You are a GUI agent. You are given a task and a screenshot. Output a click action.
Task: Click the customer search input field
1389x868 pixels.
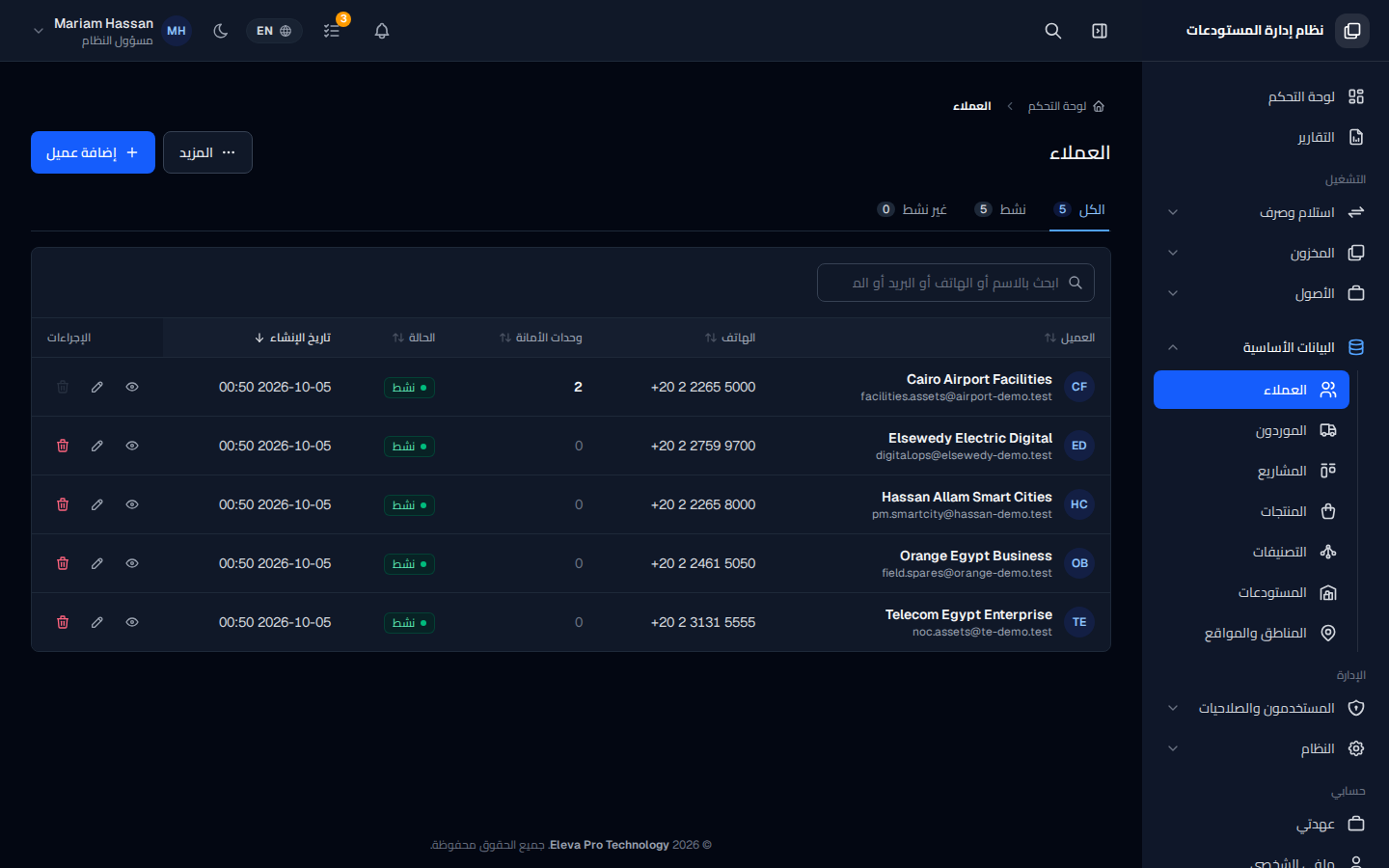pos(956,283)
